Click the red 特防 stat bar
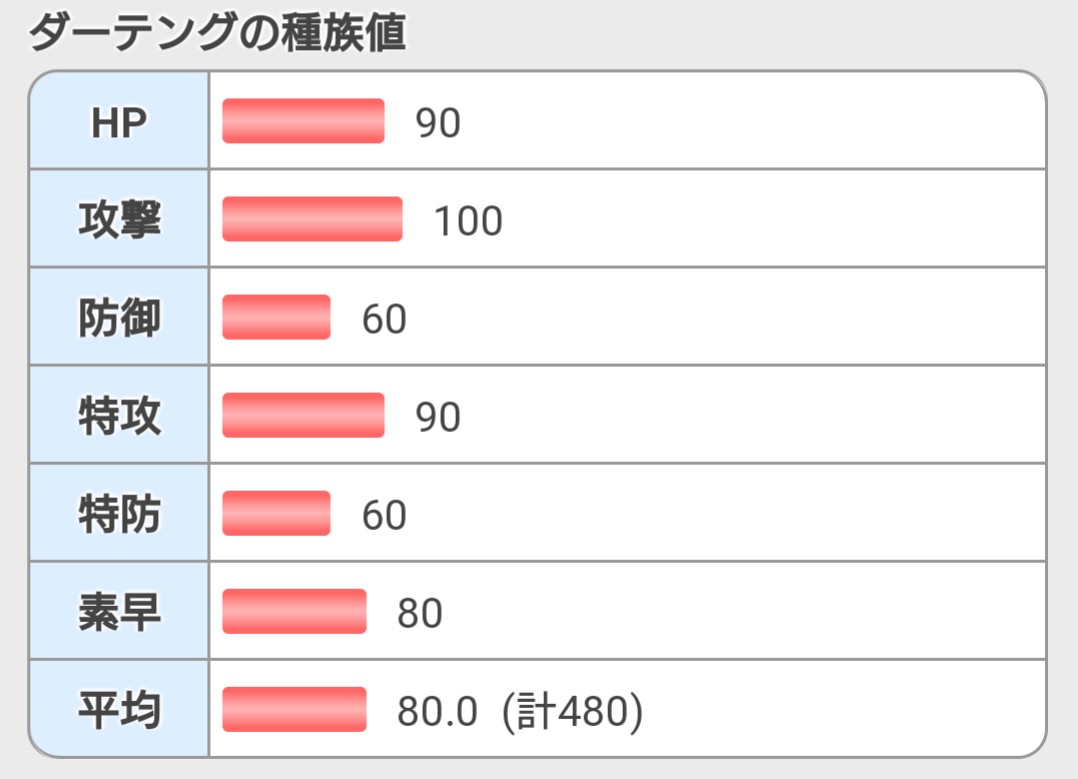 pyautogui.click(x=276, y=513)
